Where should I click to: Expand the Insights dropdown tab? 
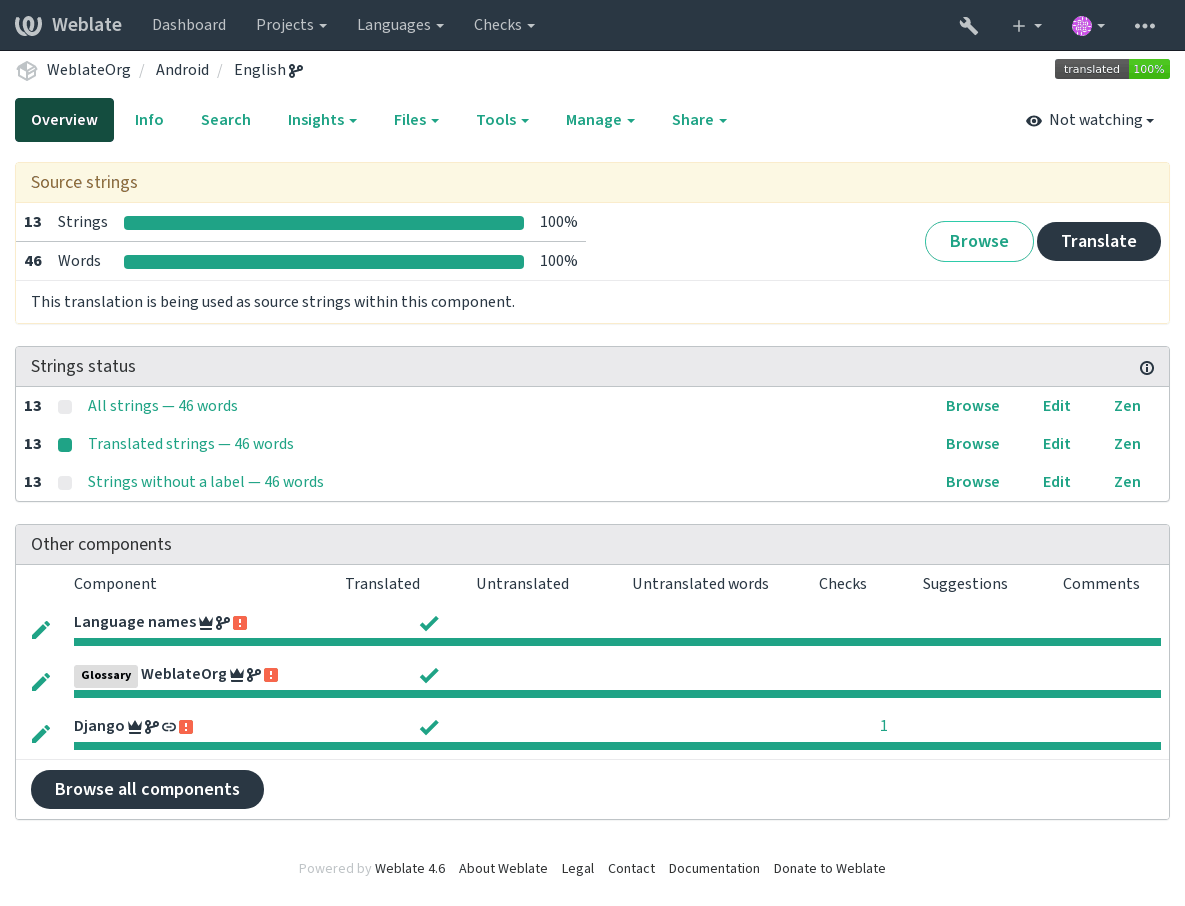pyautogui.click(x=322, y=120)
